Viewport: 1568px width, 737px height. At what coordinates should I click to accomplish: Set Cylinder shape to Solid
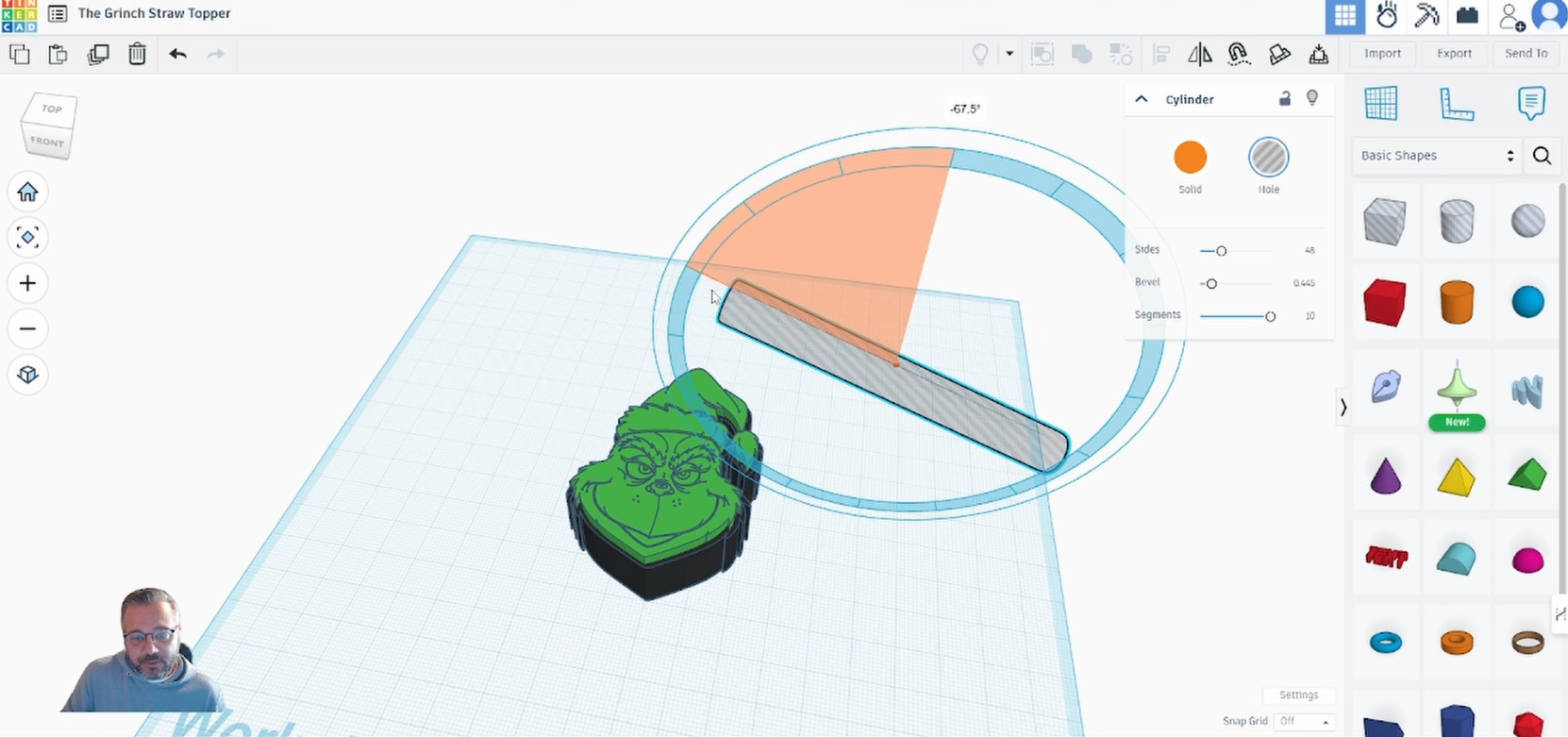pyautogui.click(x=1190, y=158)
